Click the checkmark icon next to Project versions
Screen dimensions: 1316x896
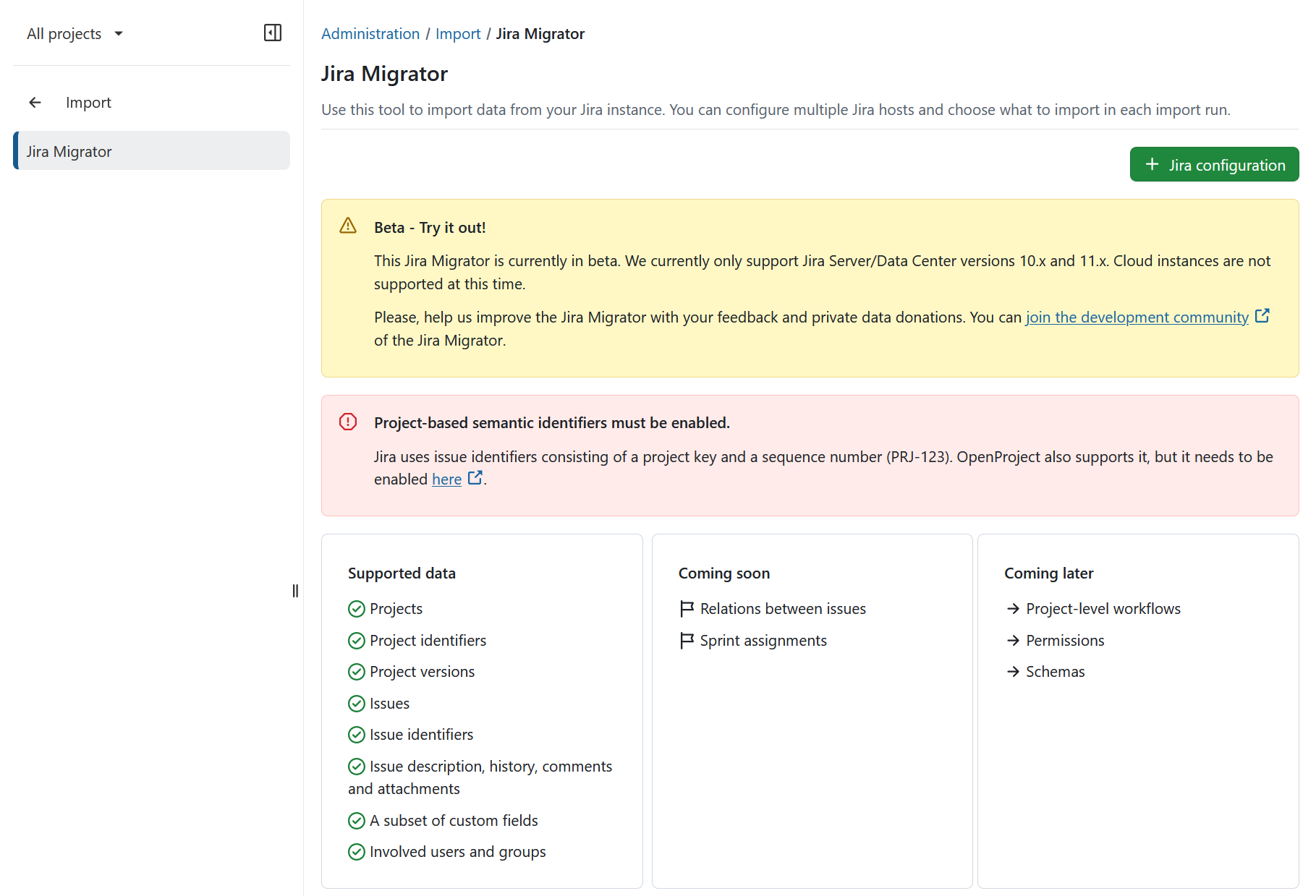357,672
